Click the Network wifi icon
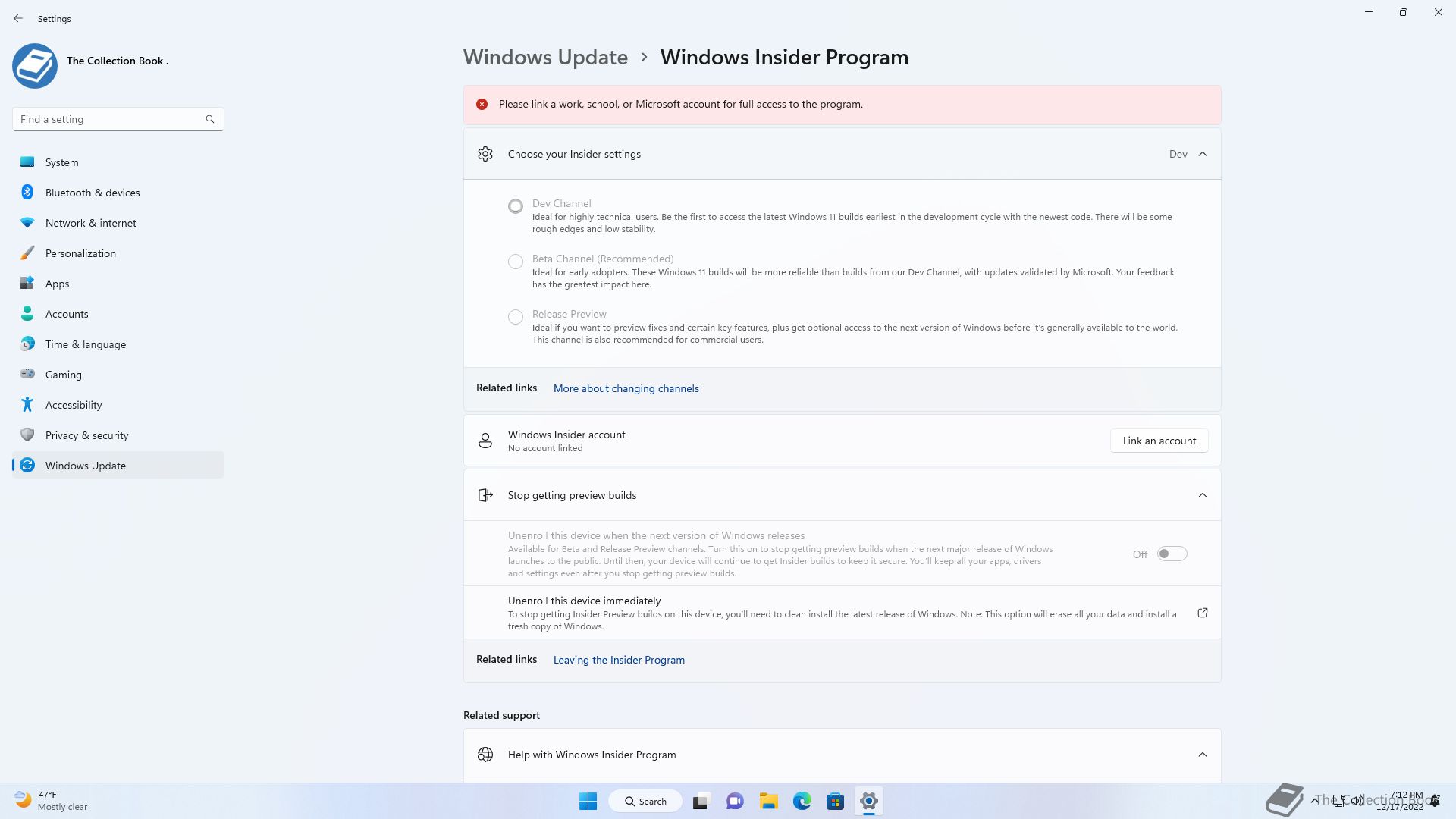The width and height of the screenshot is (1456, 819). 27,222
